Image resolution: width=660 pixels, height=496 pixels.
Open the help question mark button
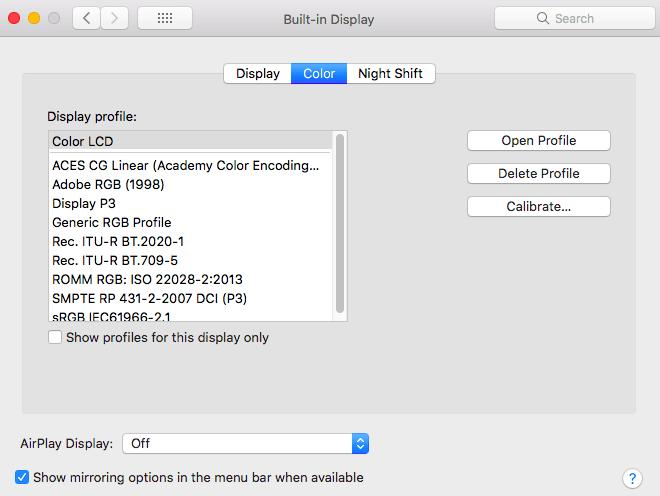631,478
